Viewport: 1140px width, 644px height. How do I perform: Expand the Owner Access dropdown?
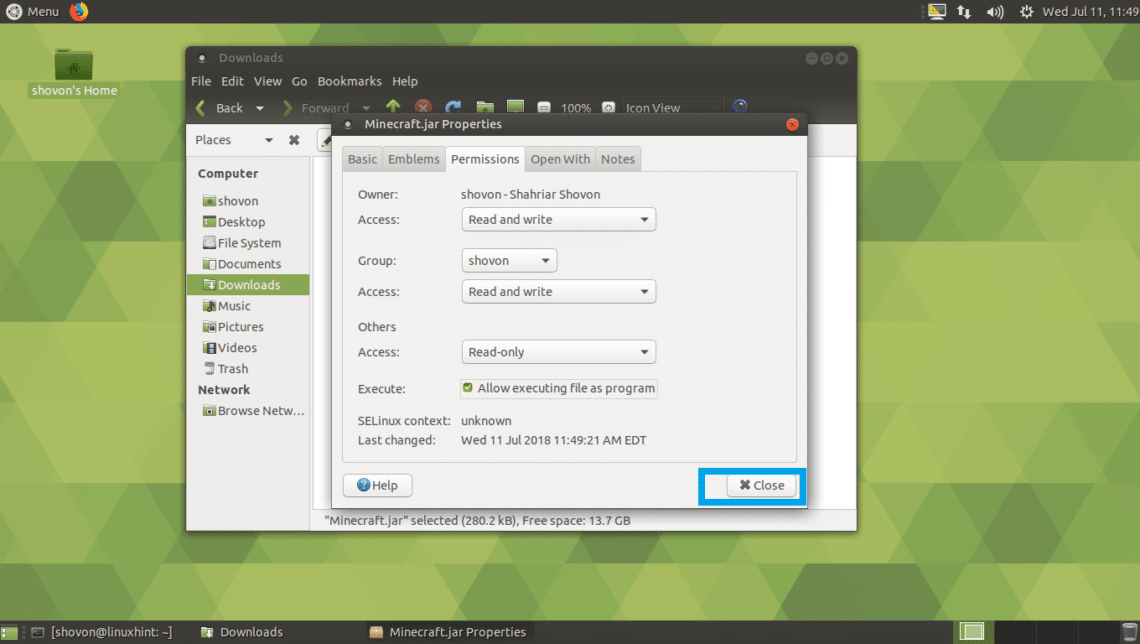(559, 220)
